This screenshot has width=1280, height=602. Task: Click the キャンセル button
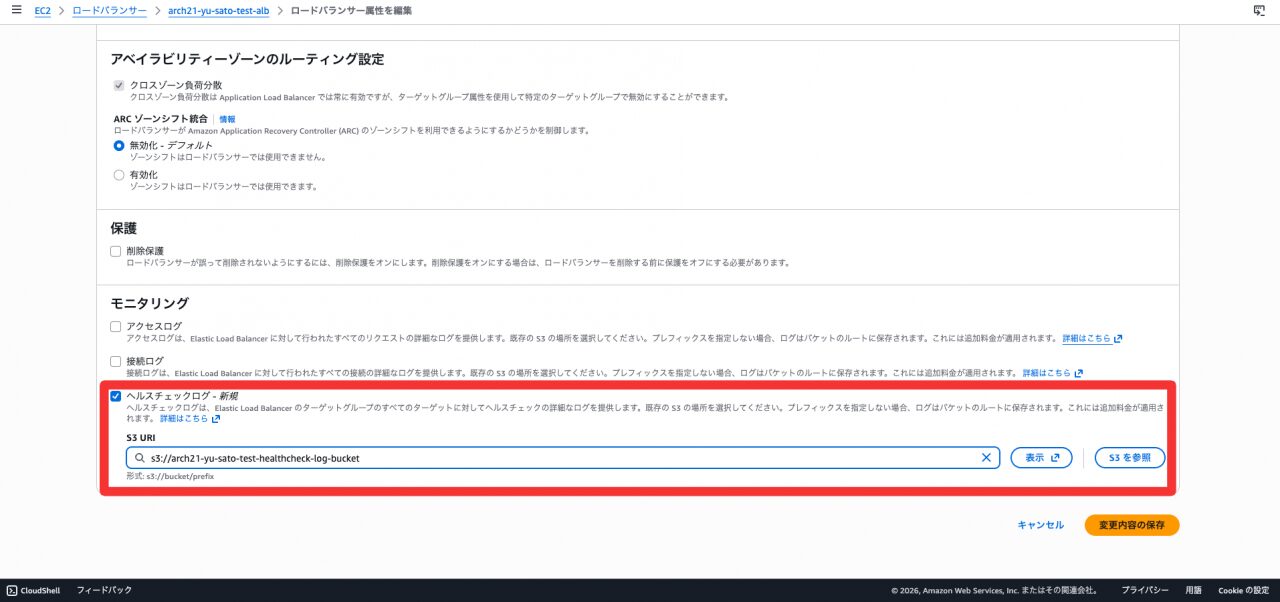click(x=1040, y=525)
